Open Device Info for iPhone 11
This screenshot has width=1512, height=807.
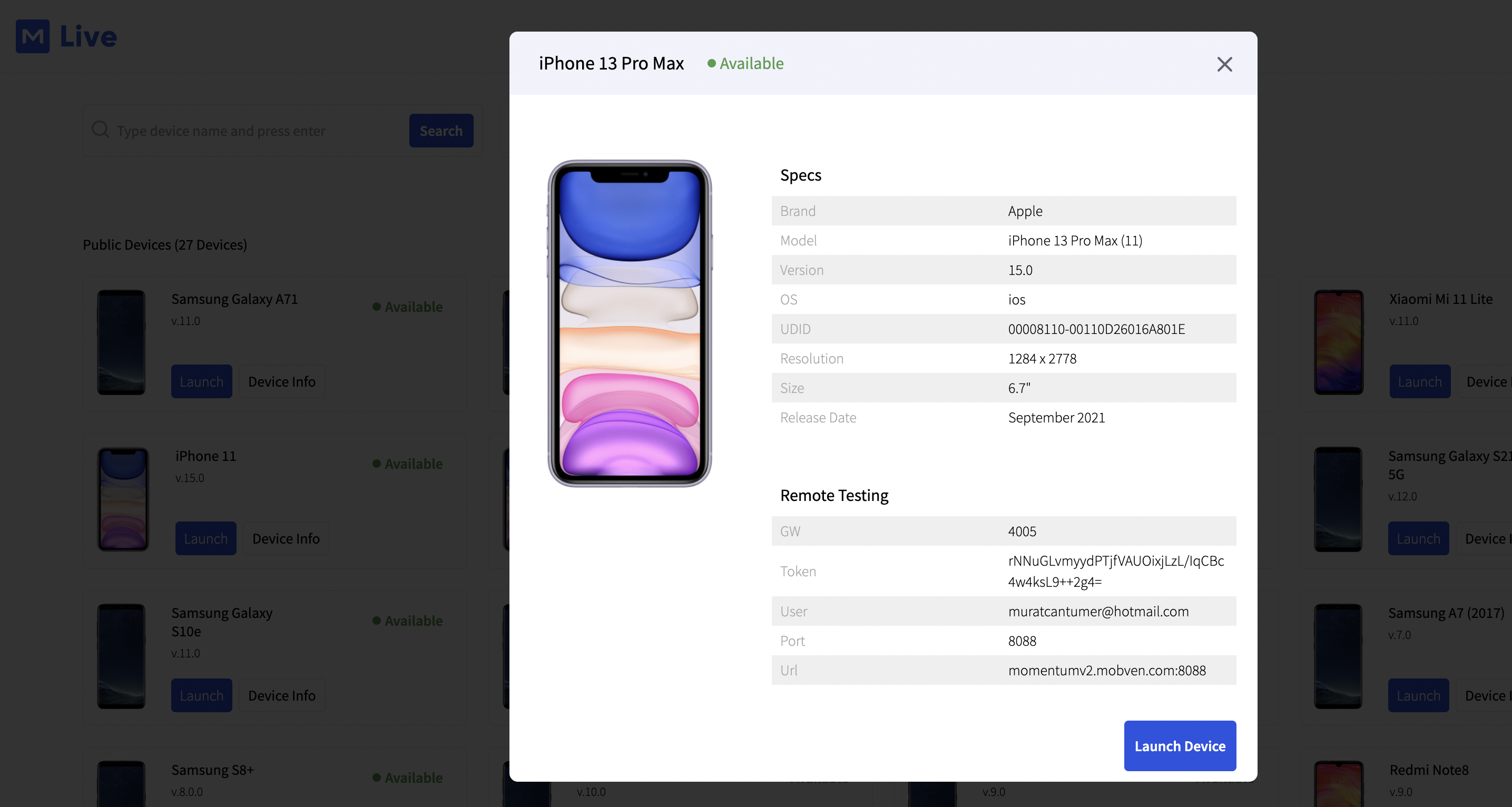[286, 538]
